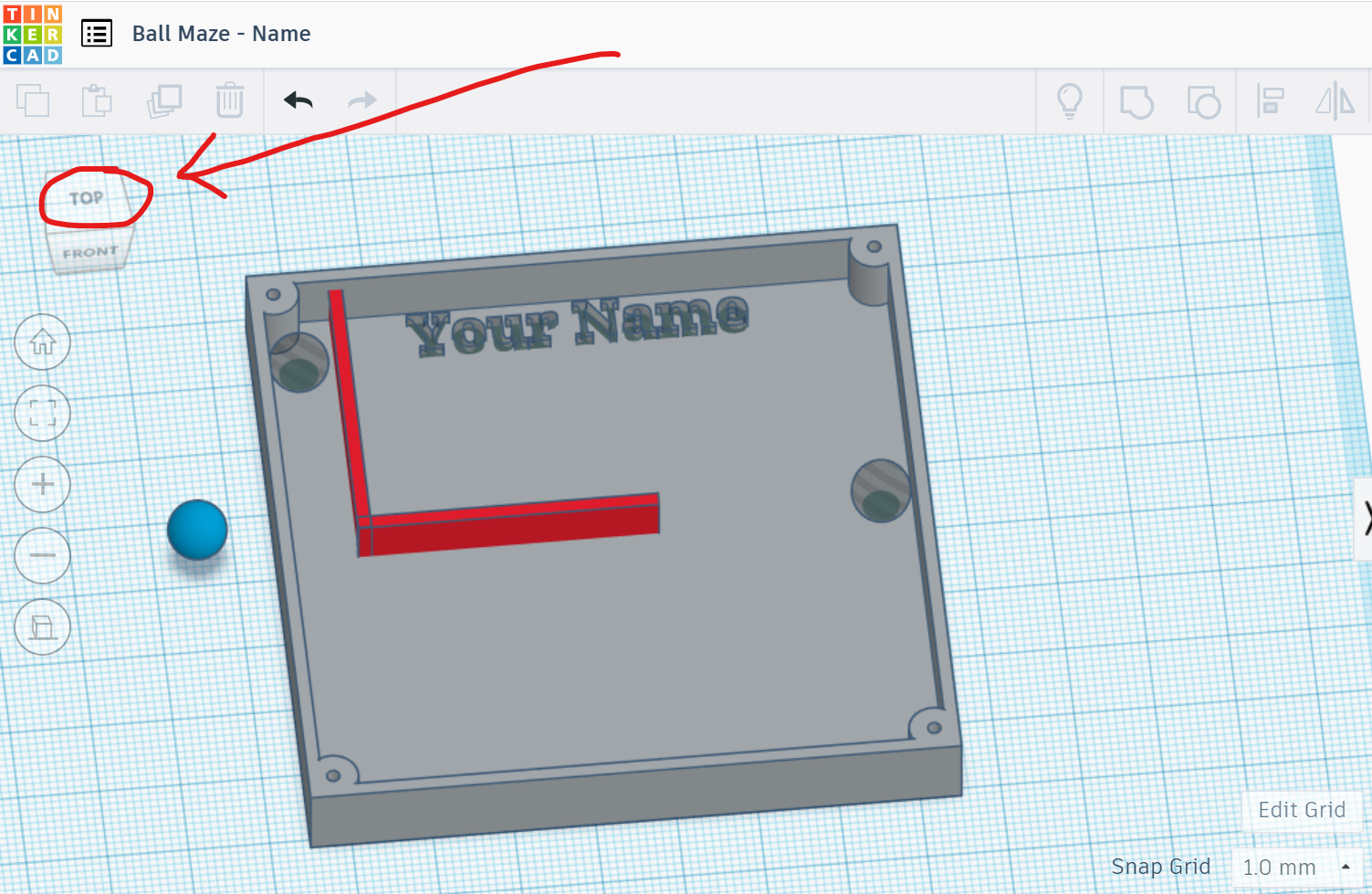Click the Duplicate icon
The width and height of the screenshot is (1372, 894).
(163, 100)
